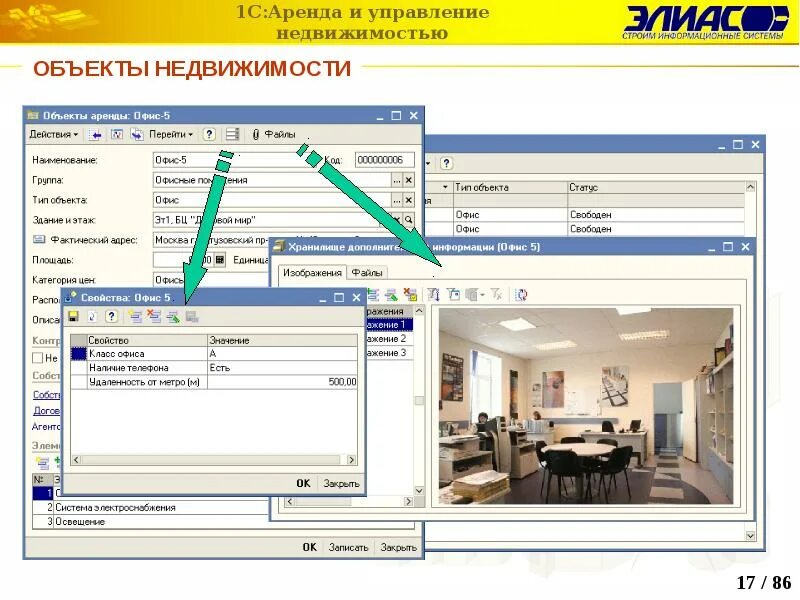The width and height of the screenshot is (800, 600).
Task: Click left arrow of Свойства horizontal scrollbar
Action: point(76,460)
